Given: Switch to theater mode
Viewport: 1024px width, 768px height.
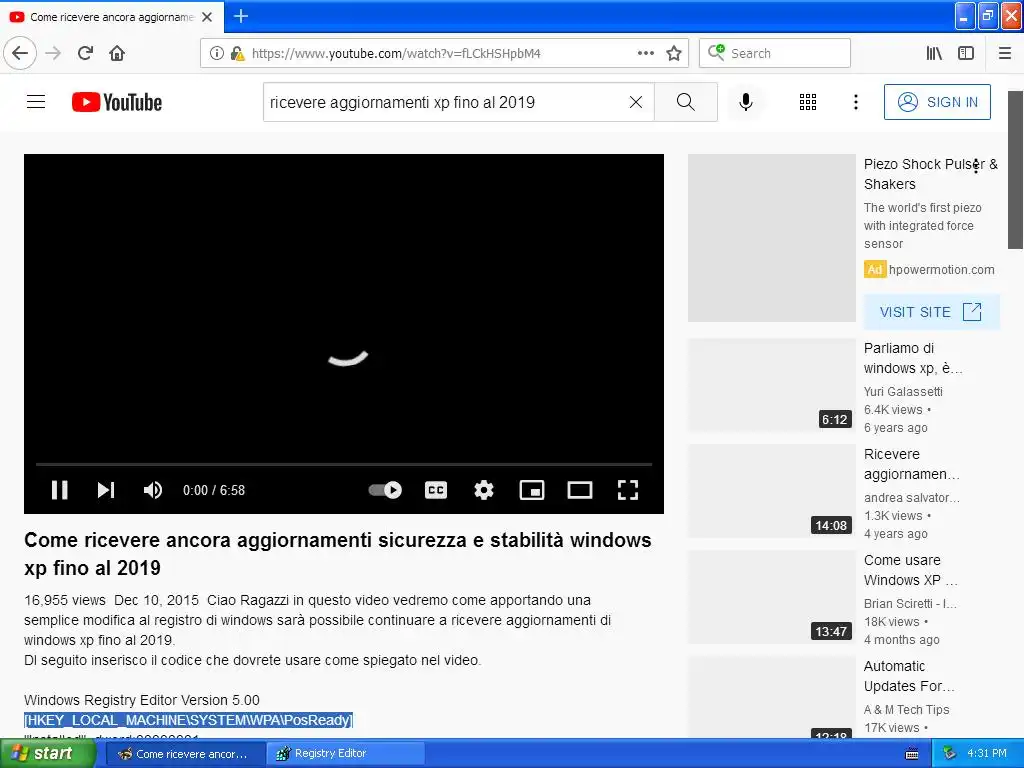Looking at the screenshot, I should click(x=580, y=490).
